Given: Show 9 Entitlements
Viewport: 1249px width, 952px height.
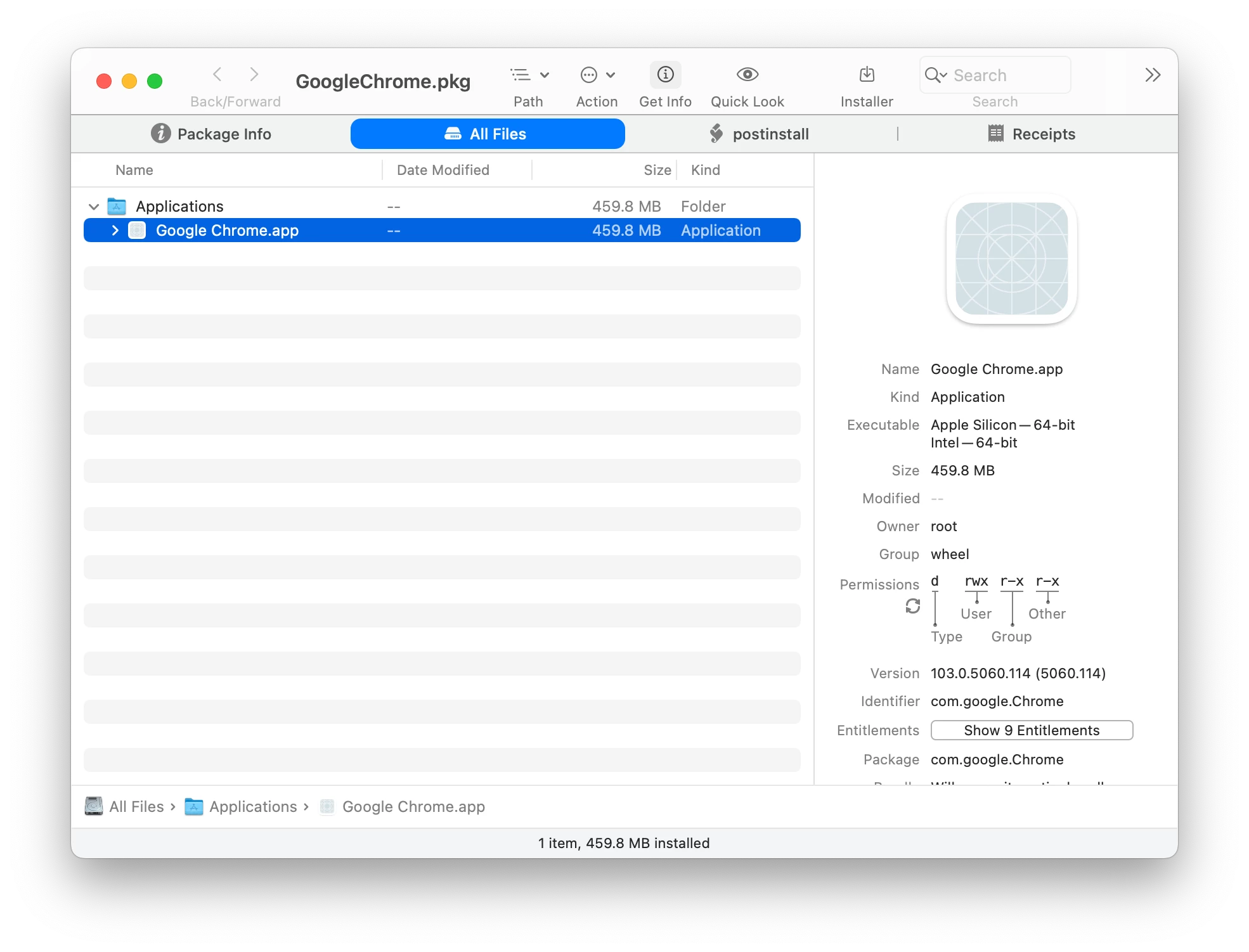Looking at the screenshot, I should point(1032,730).
